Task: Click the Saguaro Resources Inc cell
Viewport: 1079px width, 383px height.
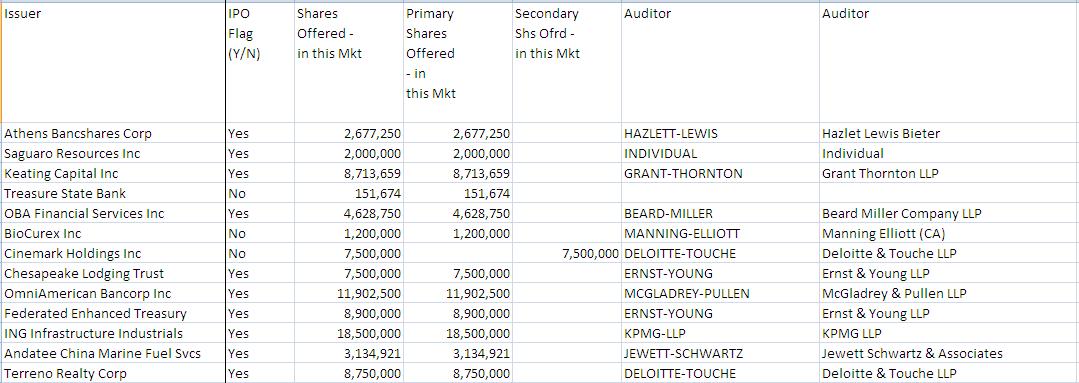Action: click(114, 153)
